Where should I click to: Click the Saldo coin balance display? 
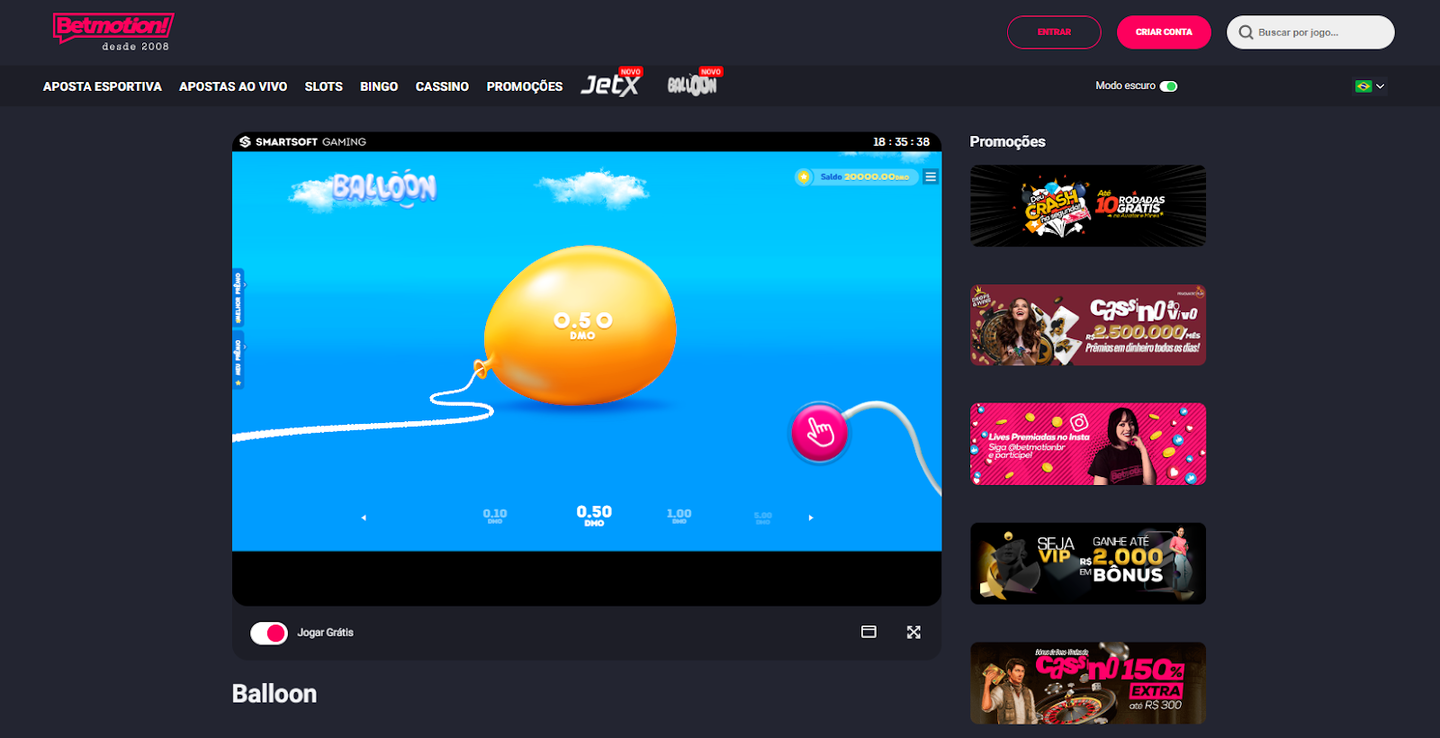pyautogui.click(x=857, y=177)
